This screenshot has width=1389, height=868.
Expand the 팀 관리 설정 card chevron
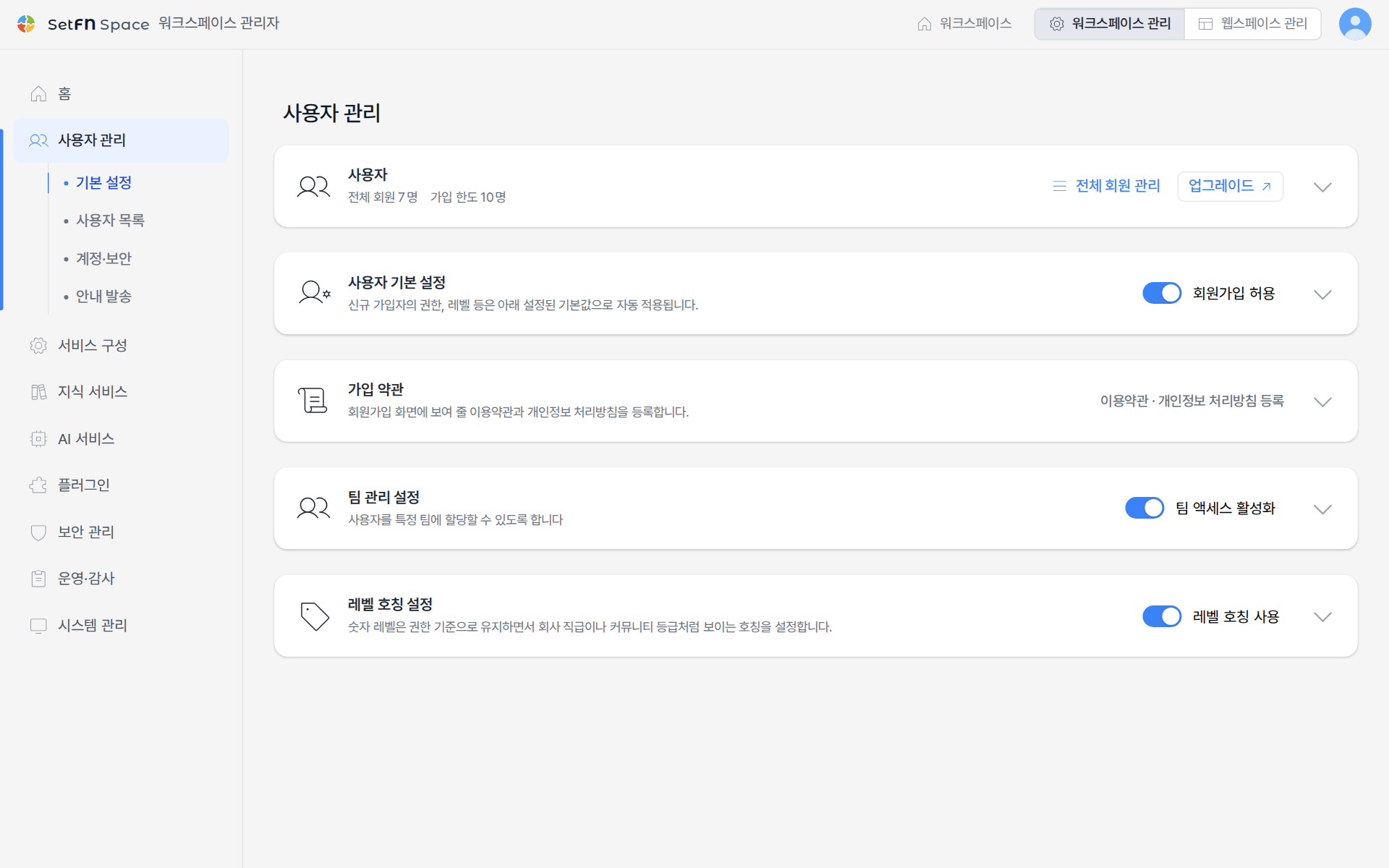1322,509
